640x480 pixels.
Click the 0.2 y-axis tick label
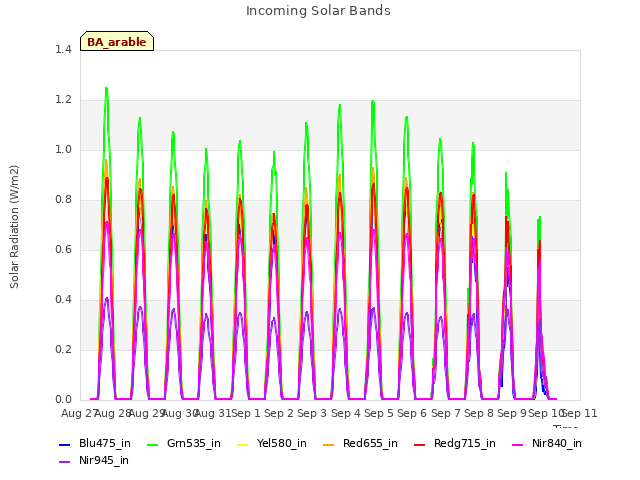click(63, 349)
